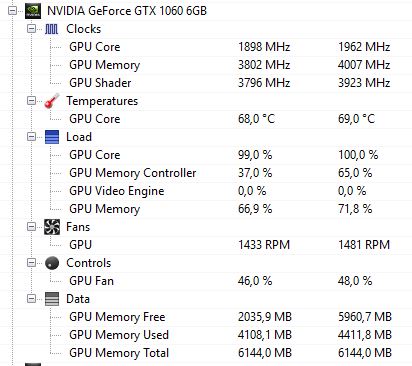
Task: Click the Clocks waveform icon
Action: [52, 29]
